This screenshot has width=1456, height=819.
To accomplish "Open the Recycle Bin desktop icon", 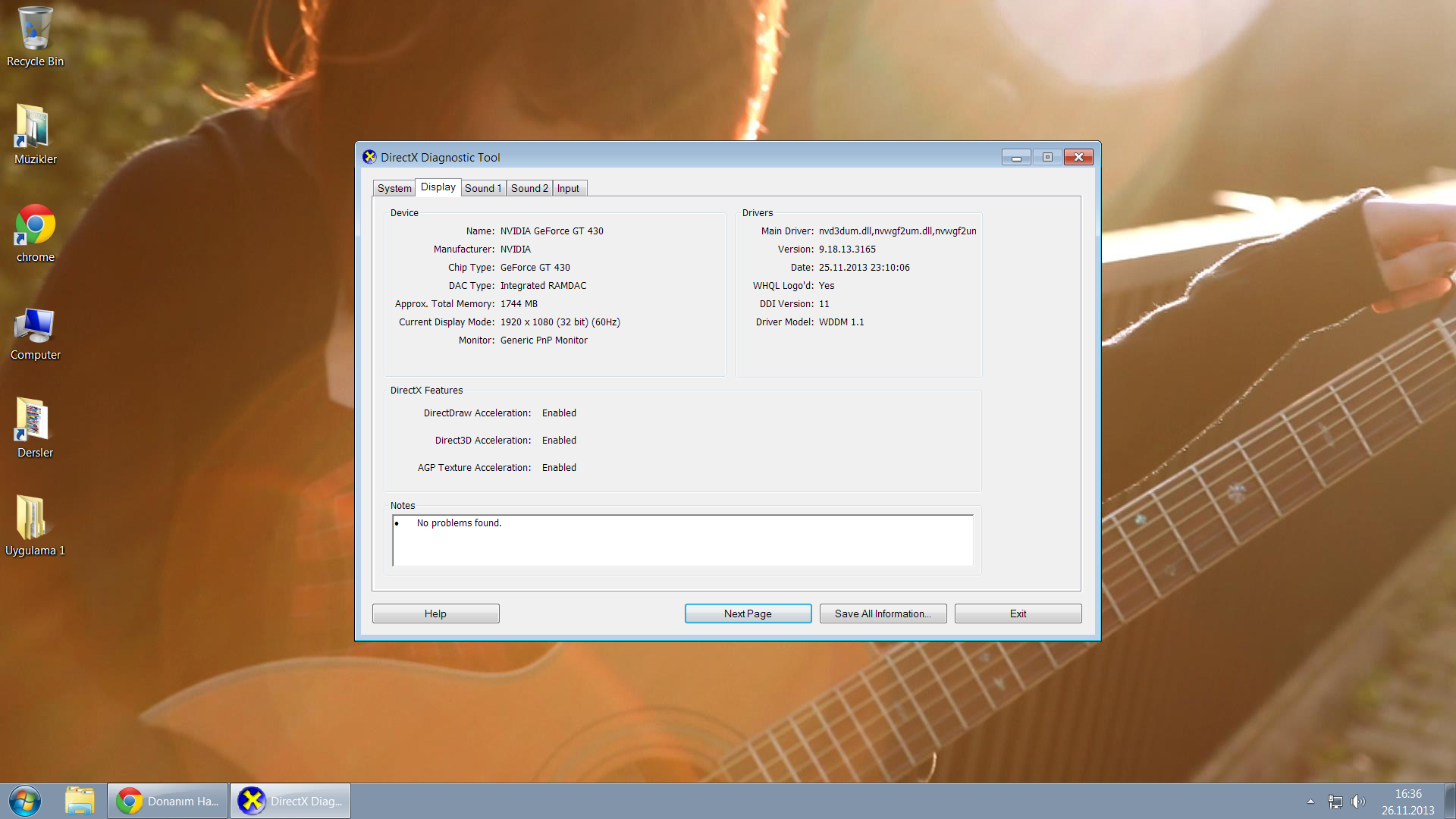I will click(x=35, y=36).
